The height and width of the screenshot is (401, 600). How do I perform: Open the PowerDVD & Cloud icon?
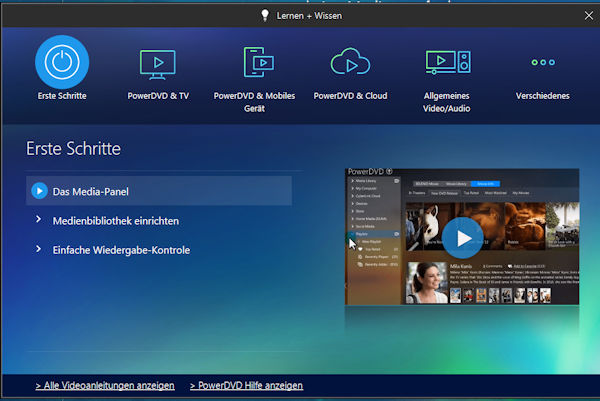350,61
